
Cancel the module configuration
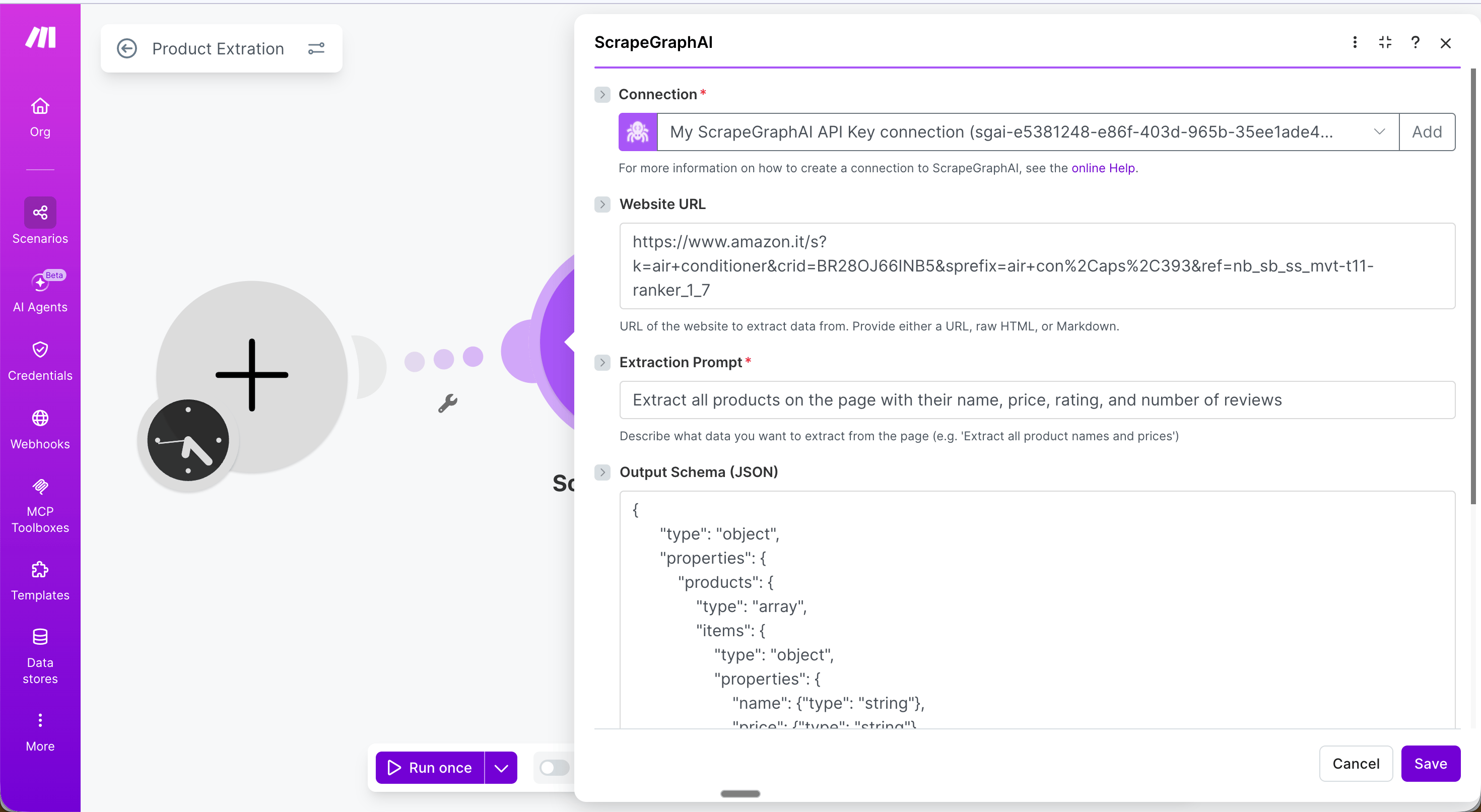[1356, 764]
